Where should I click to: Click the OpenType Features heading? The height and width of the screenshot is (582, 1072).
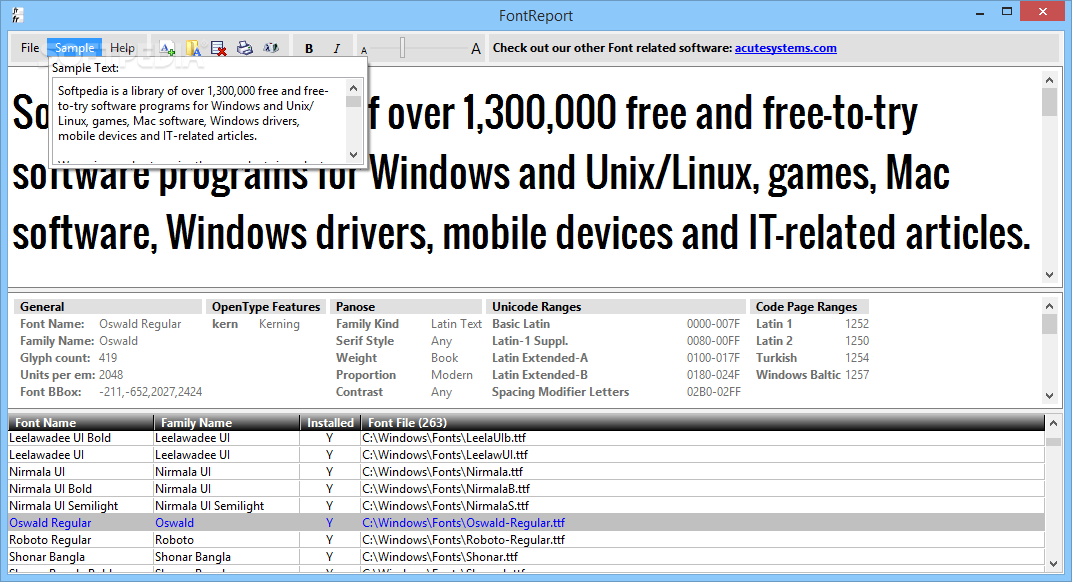[266, 307]
